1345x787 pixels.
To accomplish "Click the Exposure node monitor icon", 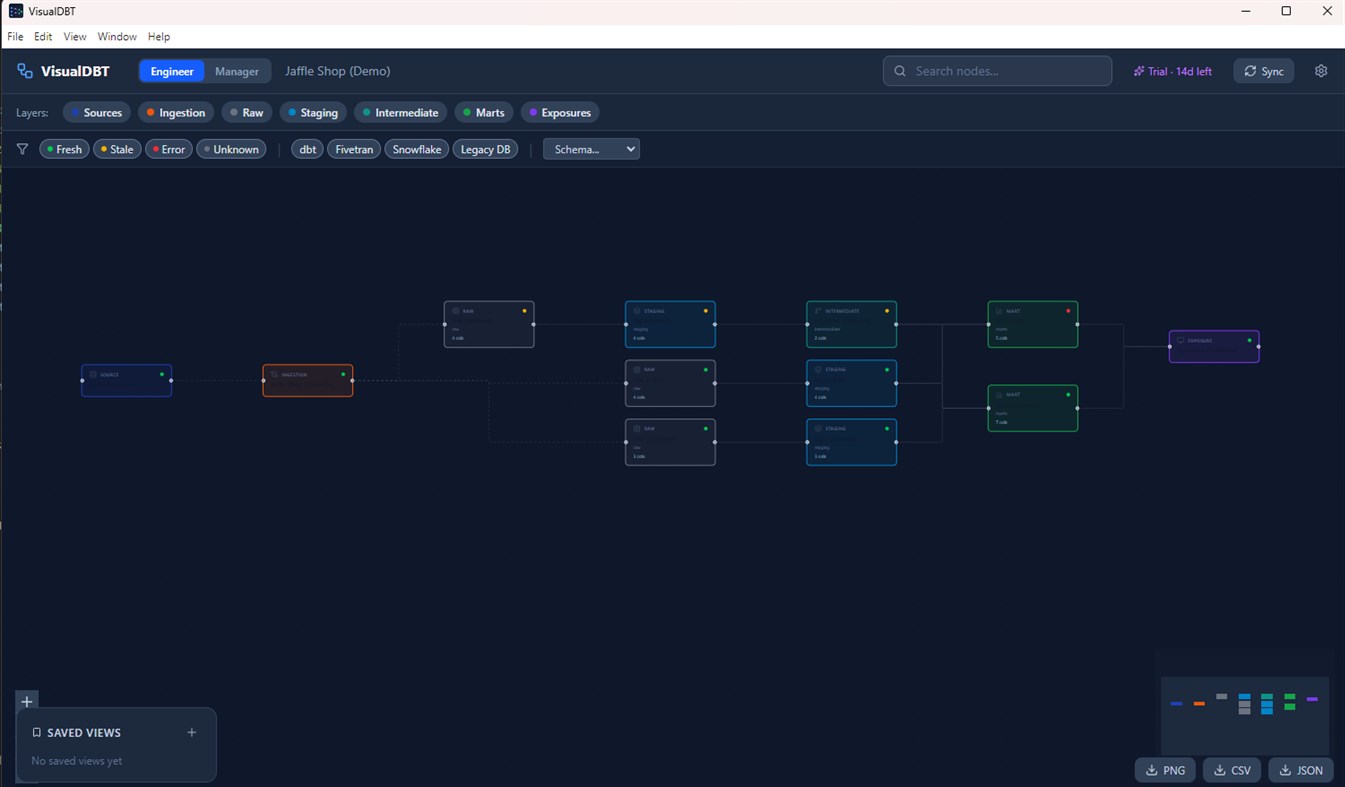I will pyautogui.click(x=1181, y=340).
